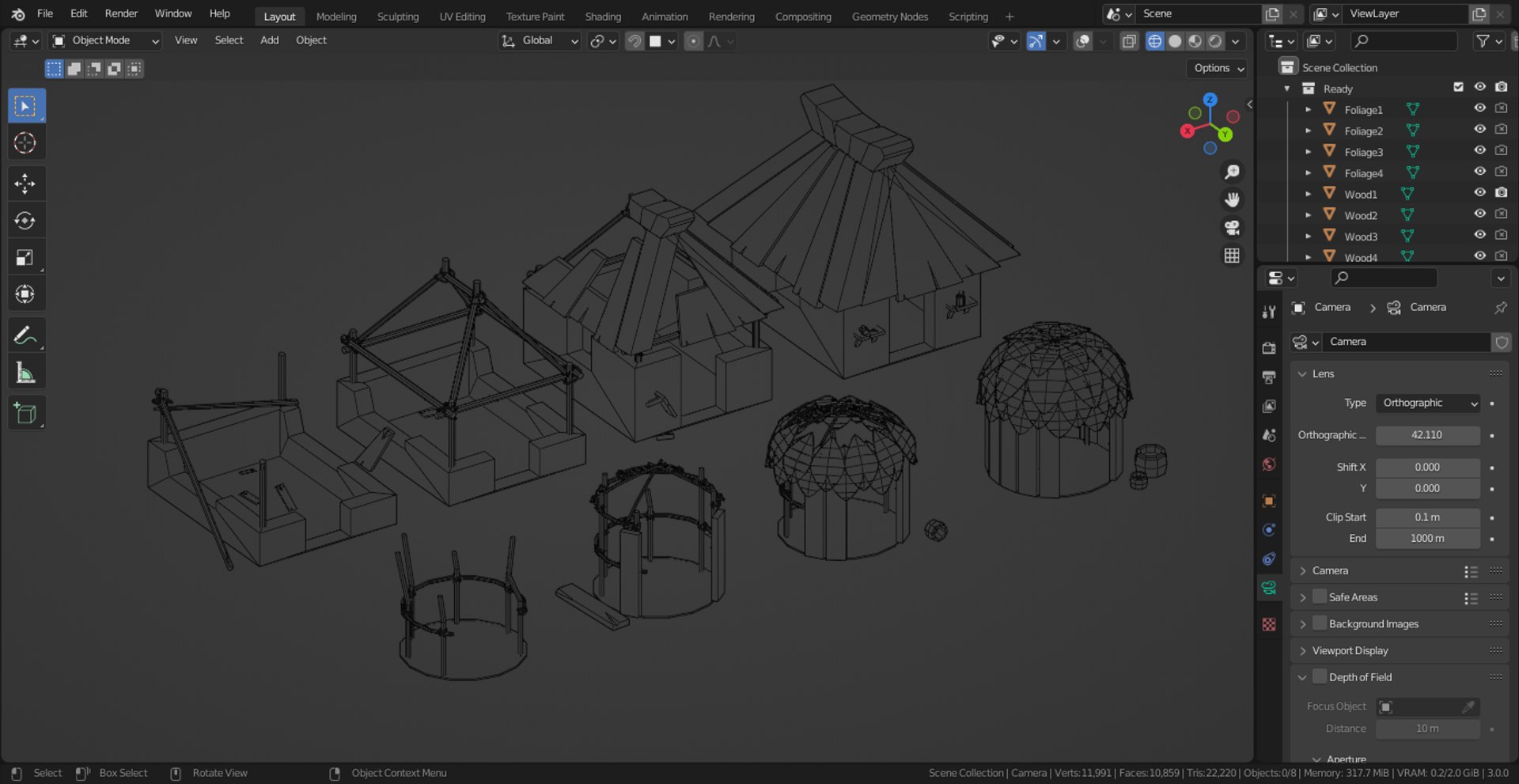Click the zoom viewport magnifier icon
The height and width of the screenshot is (784, 1519).
pyautogui.click(x=1232, y=172)
